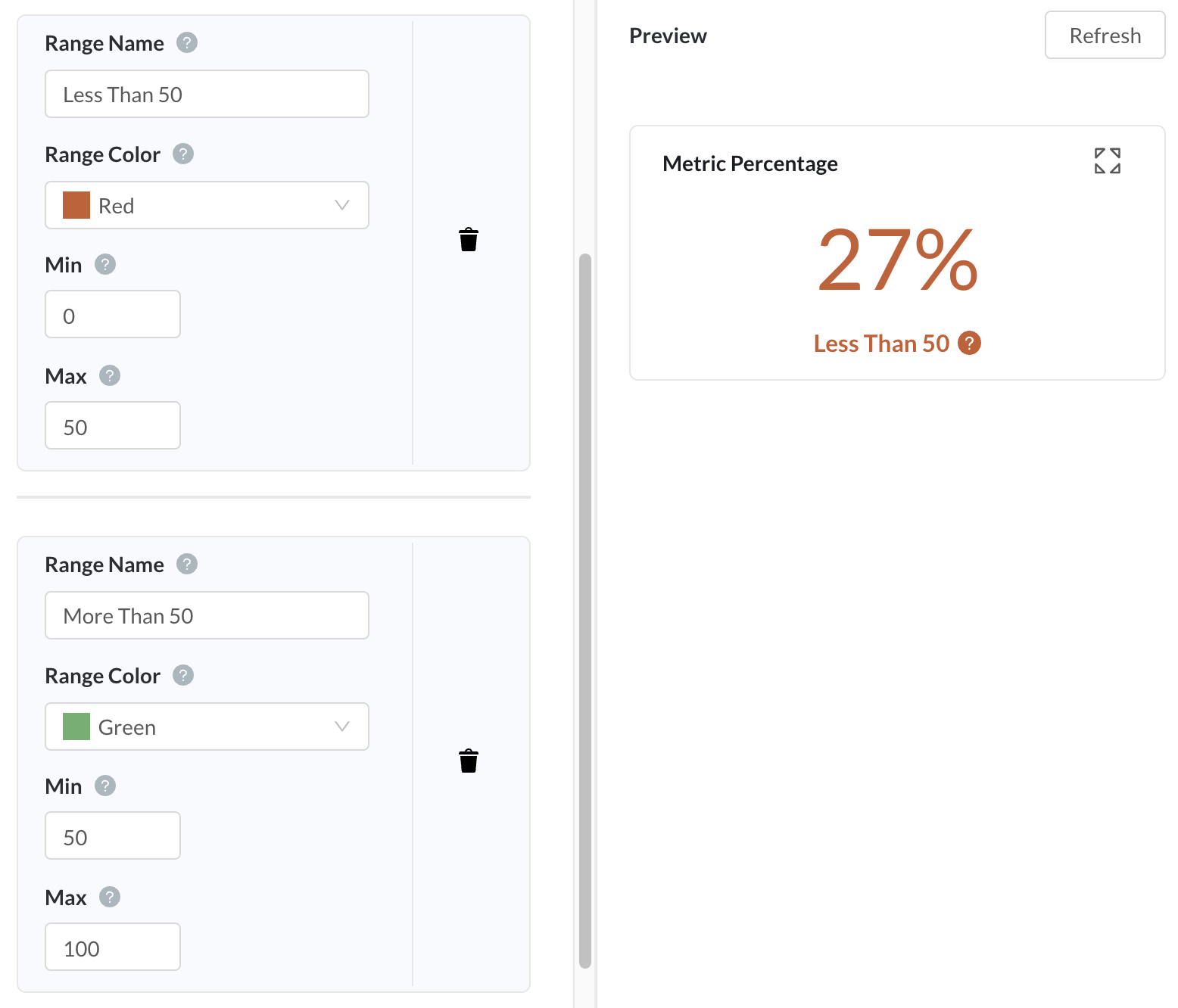Click help icon beside Less Than 50 preview label
Screen dimensions: 1178x1008
pyautogui.click(x=969, y=343)
